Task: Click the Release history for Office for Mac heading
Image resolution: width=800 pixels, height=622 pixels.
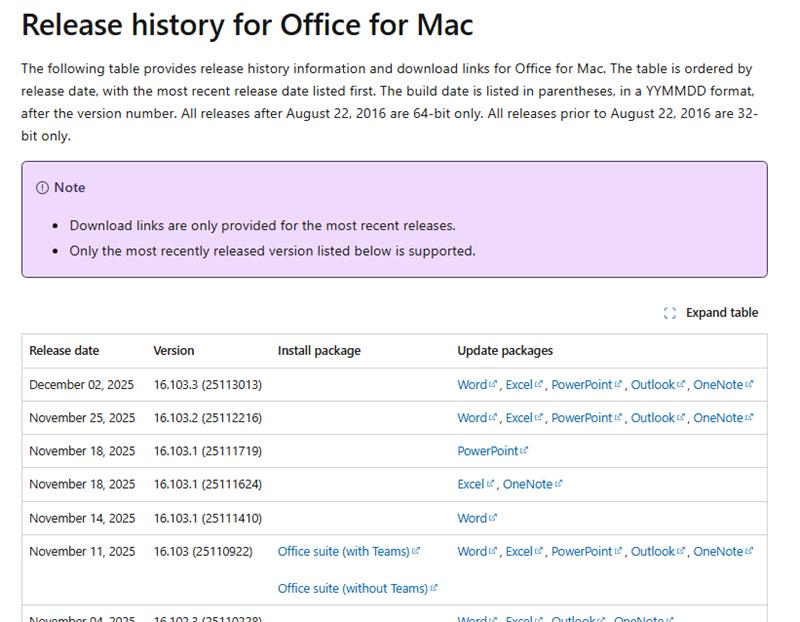Action: (x=247, y=24)
